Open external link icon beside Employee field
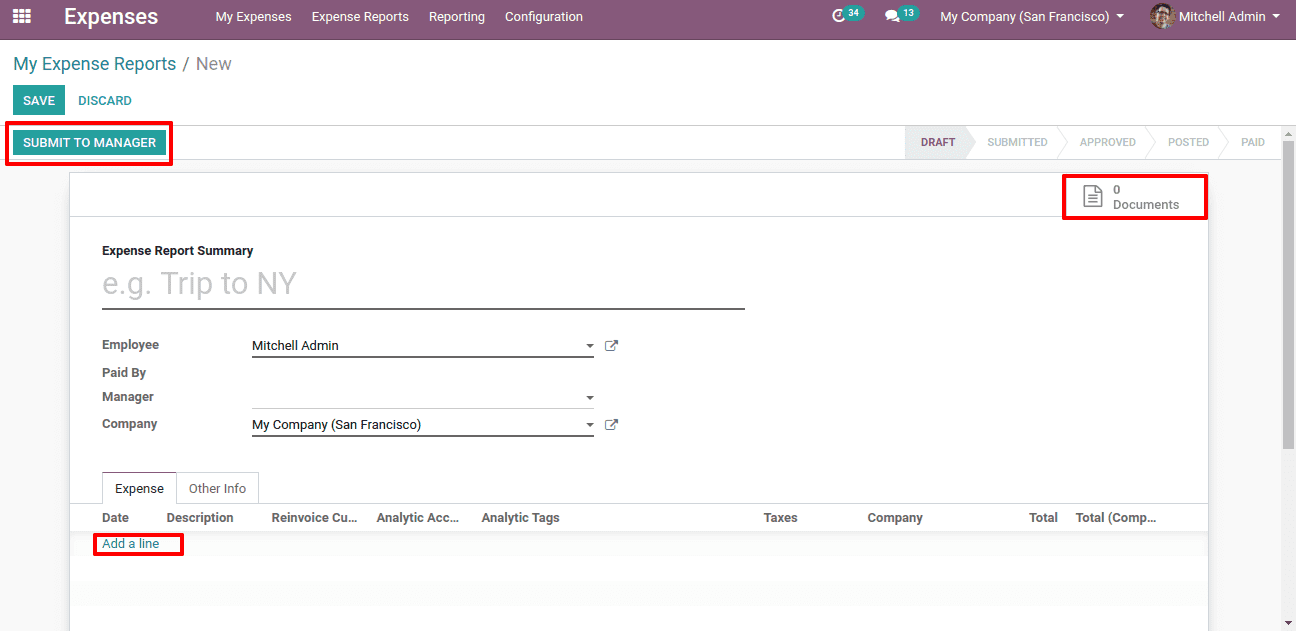 point(612,346)
